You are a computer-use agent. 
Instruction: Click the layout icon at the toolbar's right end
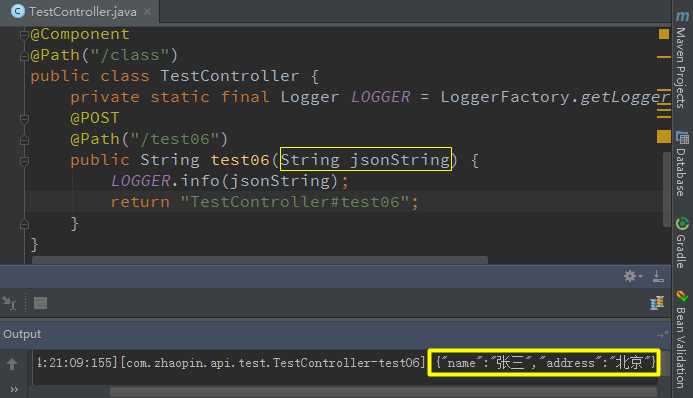[x=657, y=303]
